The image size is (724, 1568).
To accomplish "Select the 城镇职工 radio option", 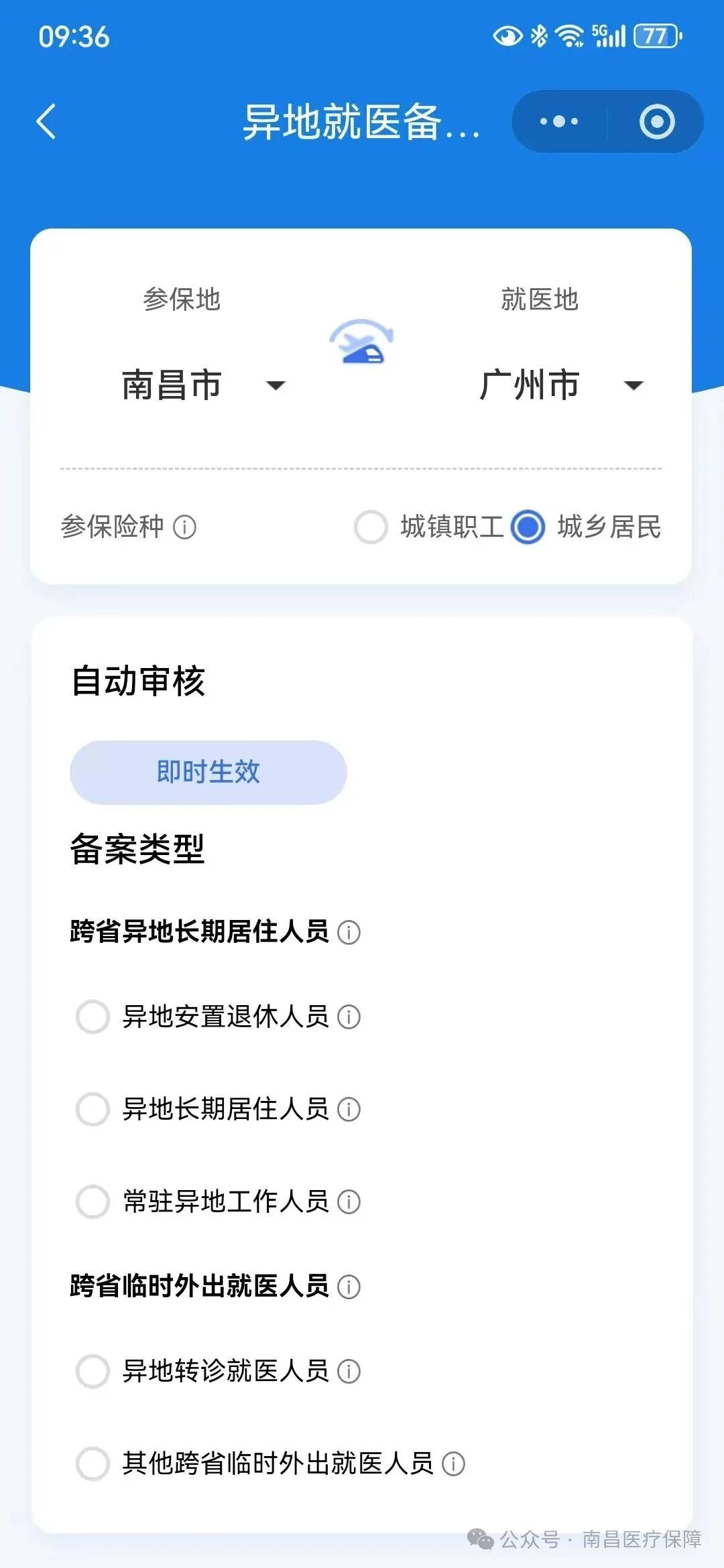I will click(371, 527).
